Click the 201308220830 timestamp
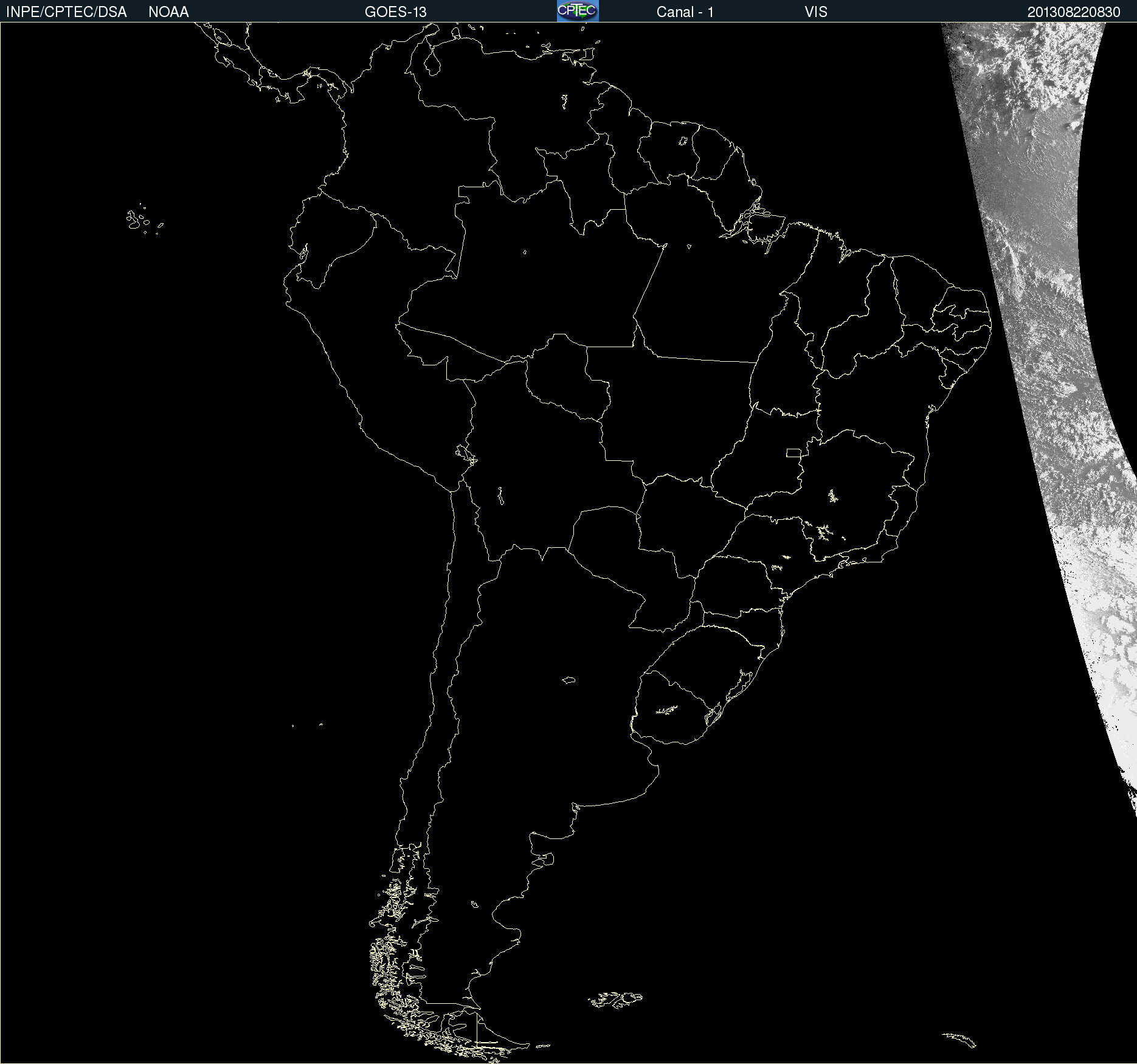Screen dimensions: 1137x1064 [x=1074, y=12]
